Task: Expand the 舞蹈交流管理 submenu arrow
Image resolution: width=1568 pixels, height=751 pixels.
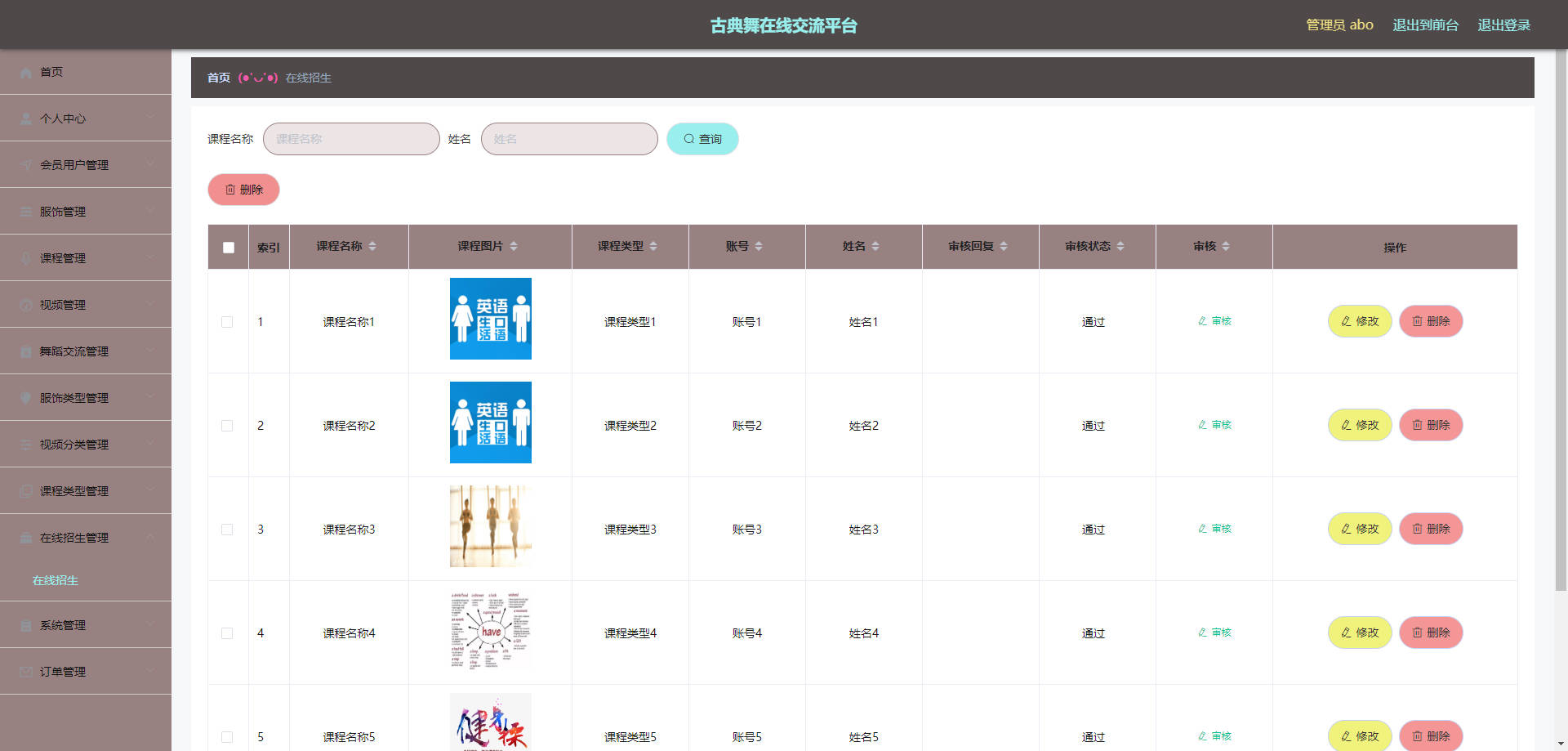Action: pyautogui.click(x=150, y=351)
